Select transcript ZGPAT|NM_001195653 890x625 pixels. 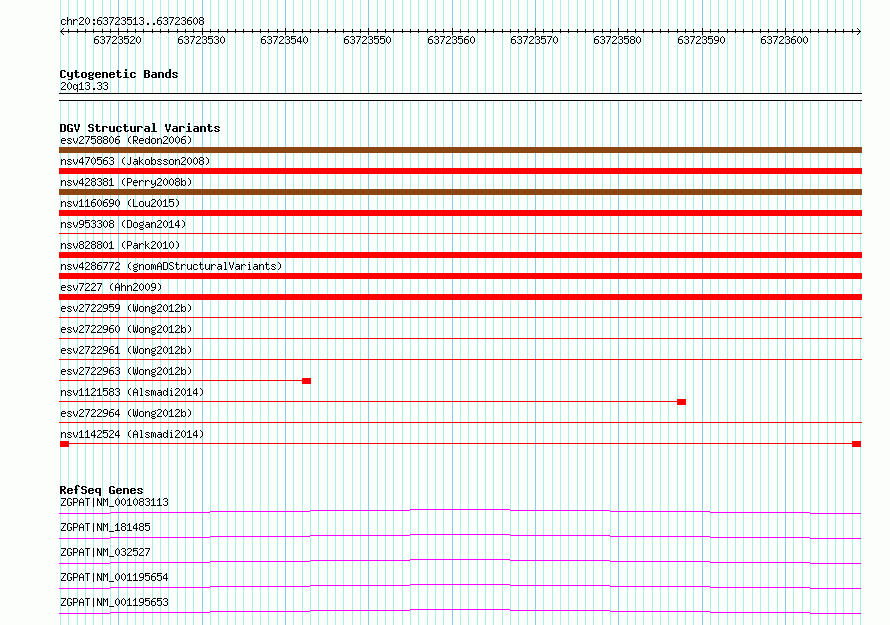(x=114, y=602)
